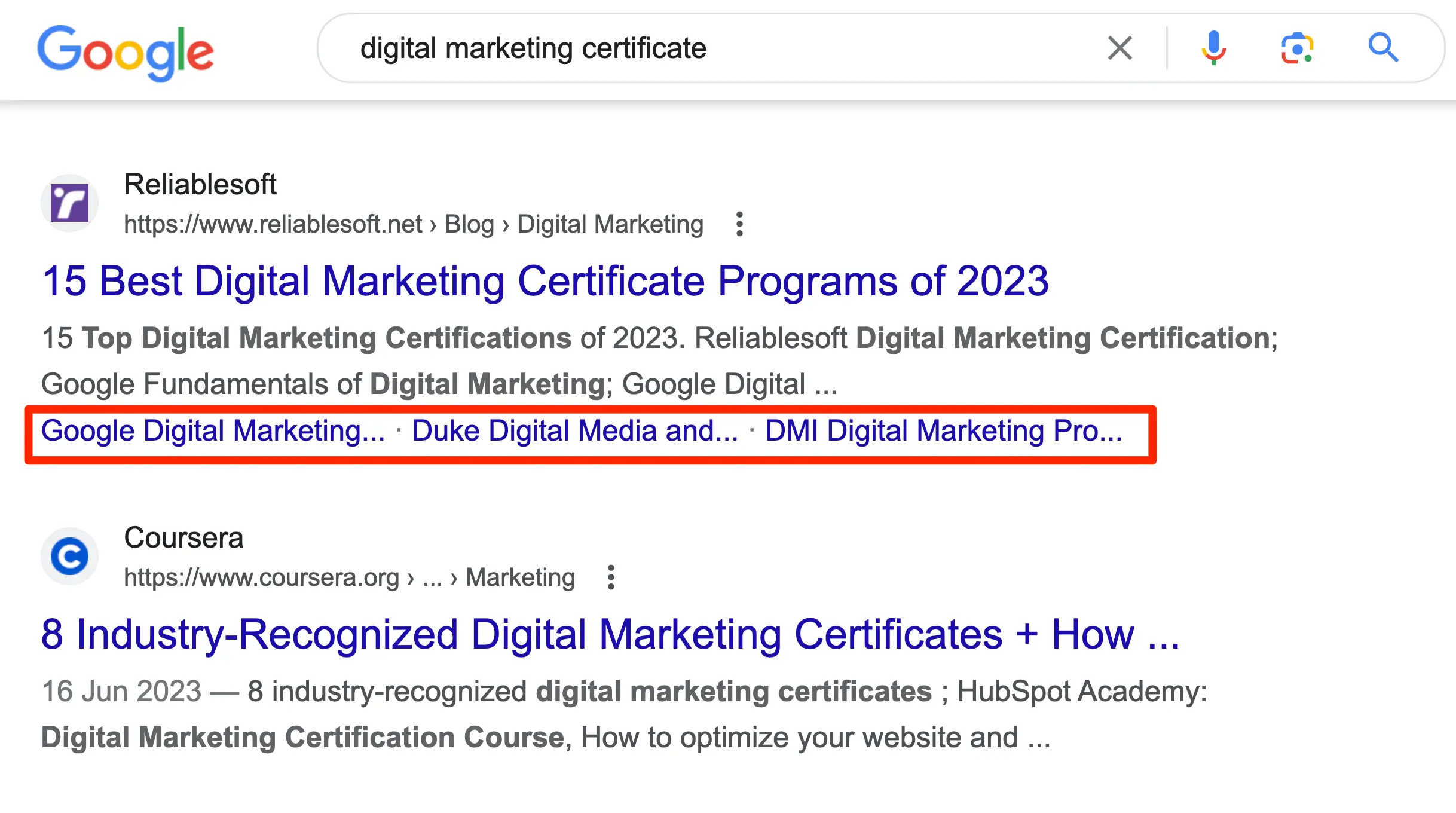Image resolution: width=1456 pixels, height=813 pixels.
Task: Click the Reliablesoft site name
Action: click(x=200, y=185)
